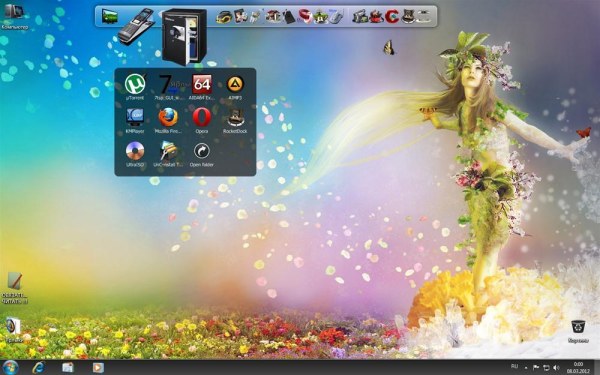Switch the RU input language indicator
600x375 pixels.
[x=514, y=367]
